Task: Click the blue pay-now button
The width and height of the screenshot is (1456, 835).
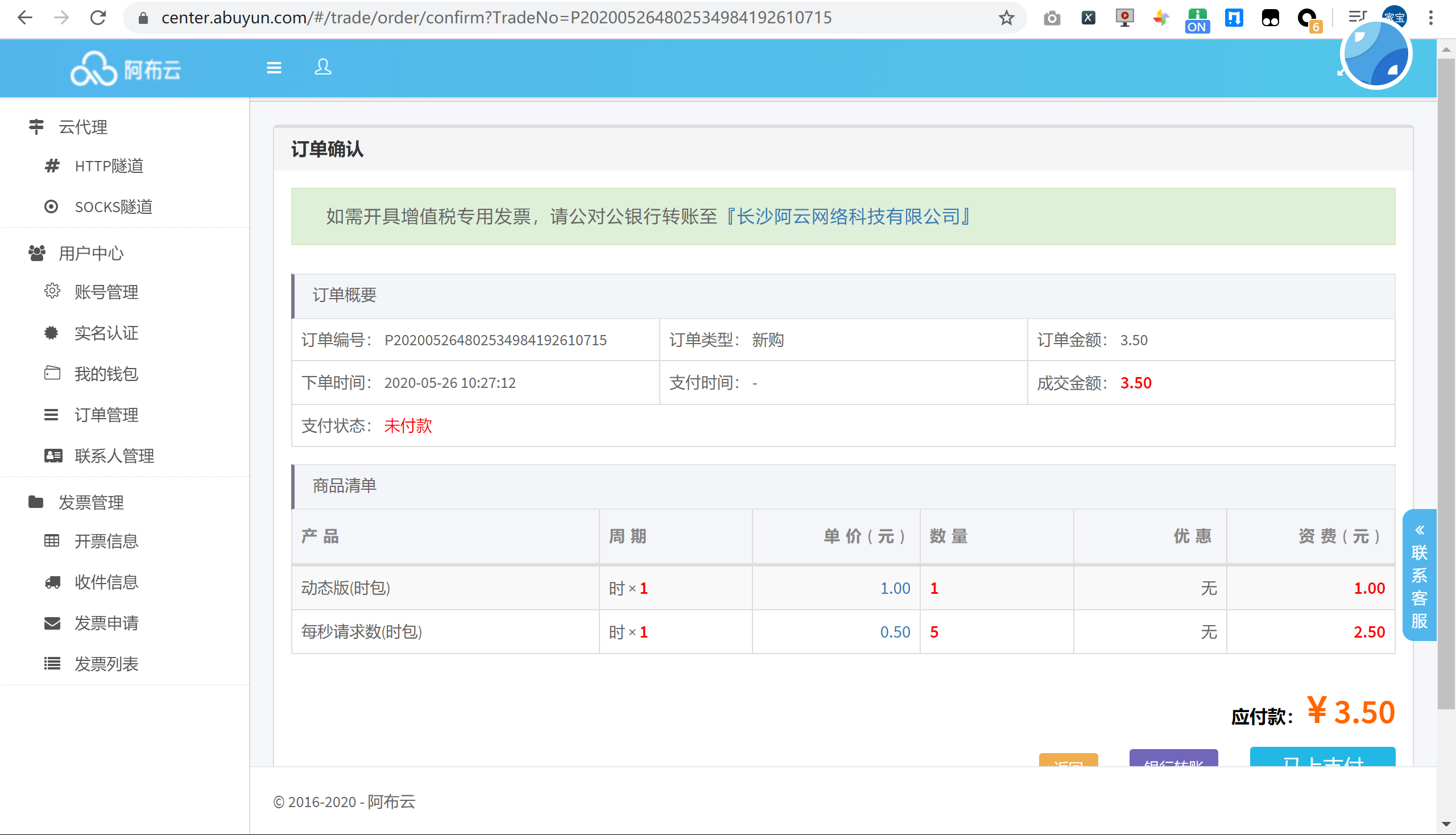Action: coord(1323,757)
